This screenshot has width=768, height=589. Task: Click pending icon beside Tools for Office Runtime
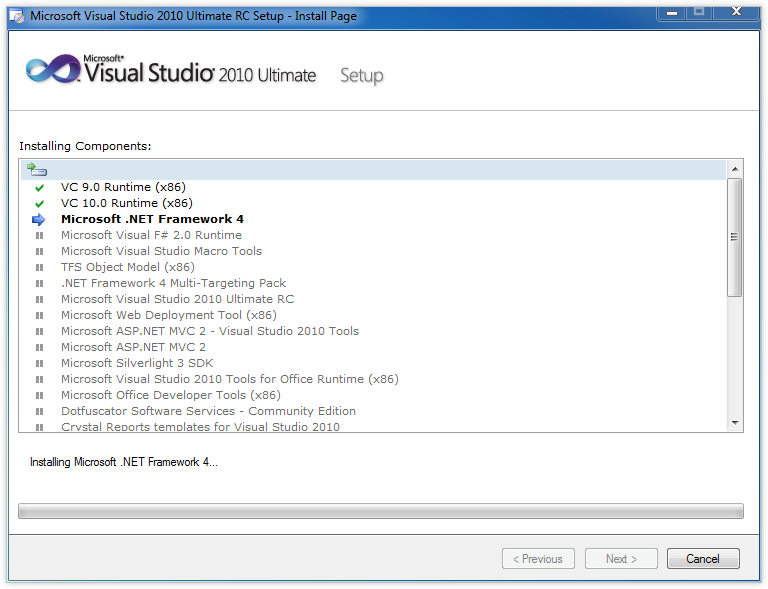[x=39, y=379]
